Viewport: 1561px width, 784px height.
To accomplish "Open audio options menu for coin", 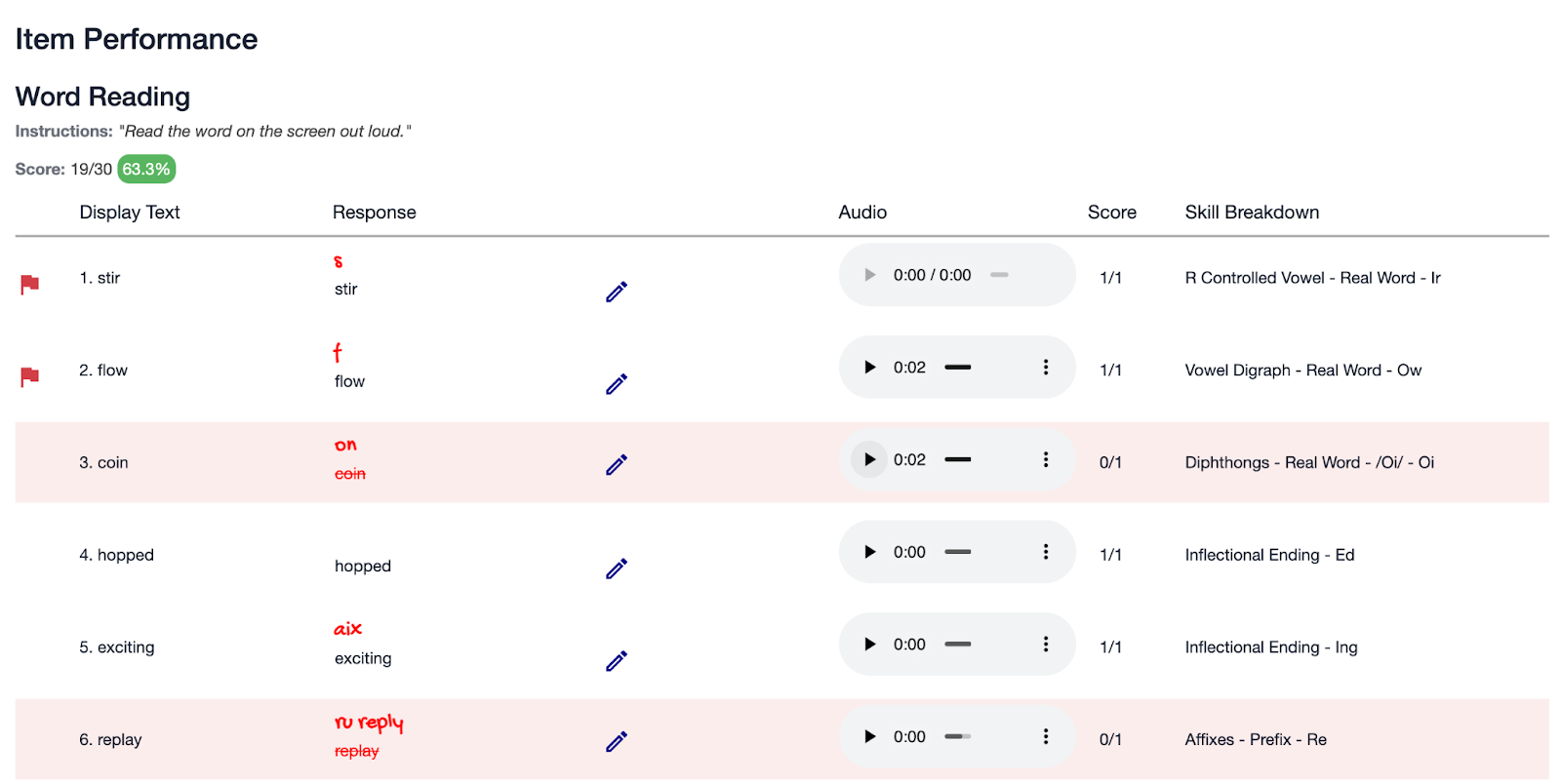I will coord(1046,459).
